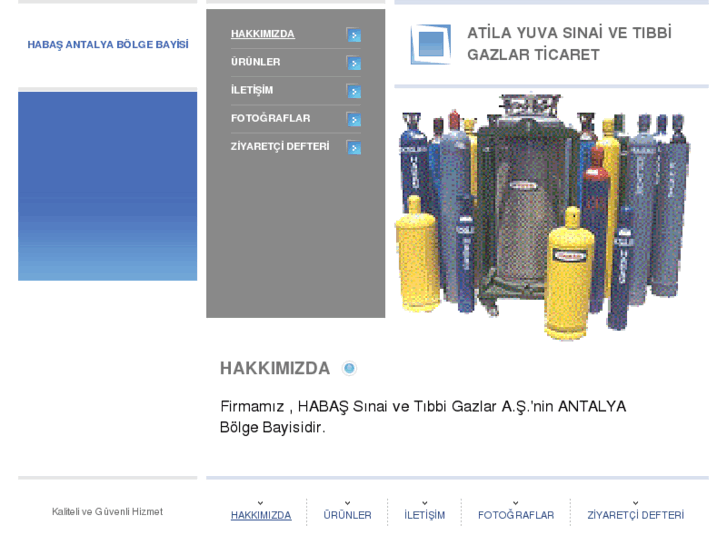Image resolution: width=727 pixels, height=545 pixels.
Task: Click the HABAŞ ANTALYA BÖLGE BAYİSİ text
Action: tap(108, 45)
